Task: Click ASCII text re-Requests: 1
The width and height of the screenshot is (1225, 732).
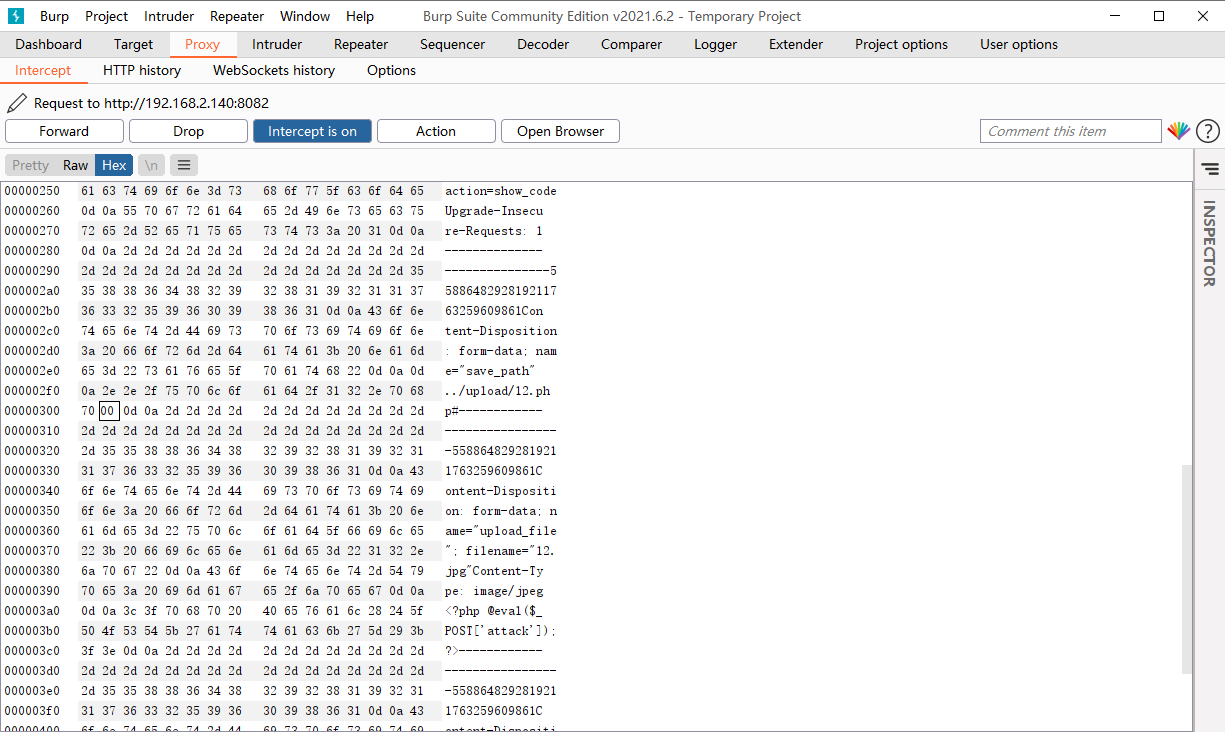Action: tap(494, 230)
